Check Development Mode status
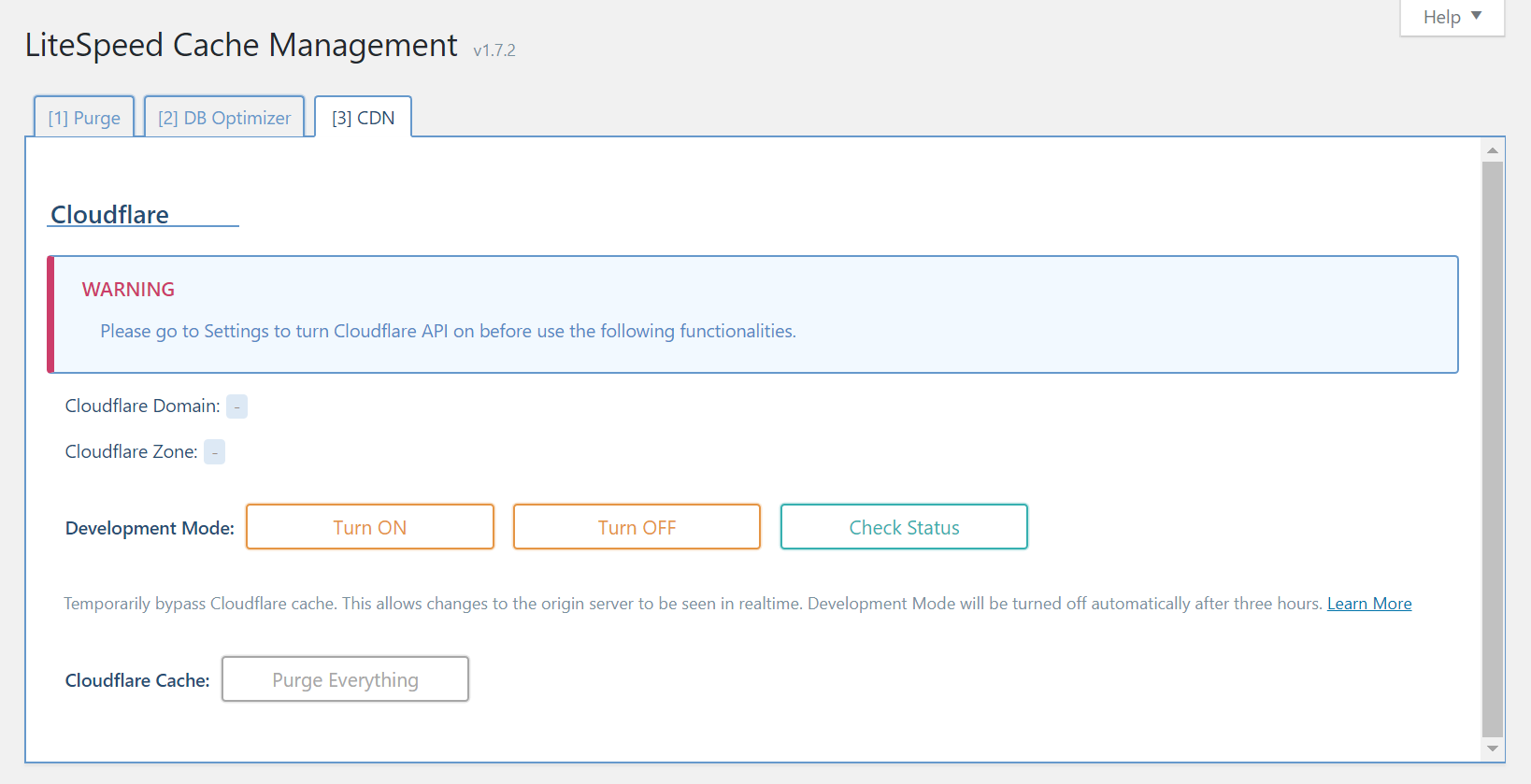 pyautogui.click(x=904, y=527)
